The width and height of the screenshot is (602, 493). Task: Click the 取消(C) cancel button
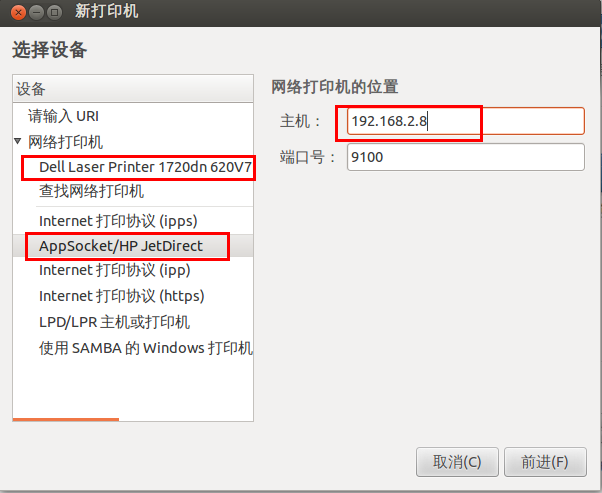coord(457,462)
